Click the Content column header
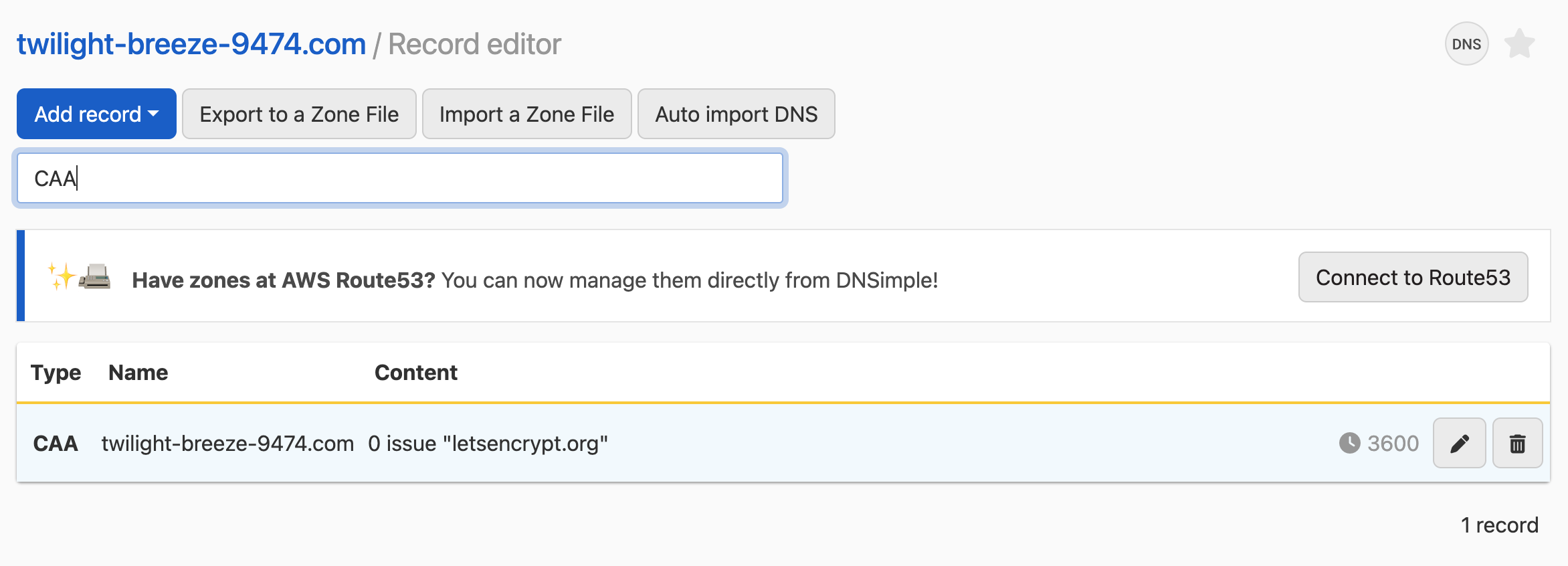Screen dimensions: 1568x566 [415, 373]
